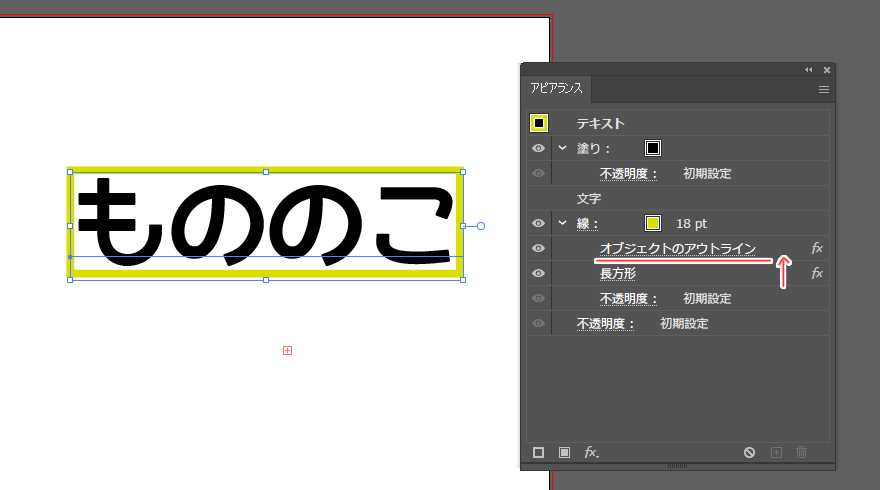This screenshot has width=880, height=490.
Task: Toggle the 長方形 effect visibility eye
Action: [539, 273]
